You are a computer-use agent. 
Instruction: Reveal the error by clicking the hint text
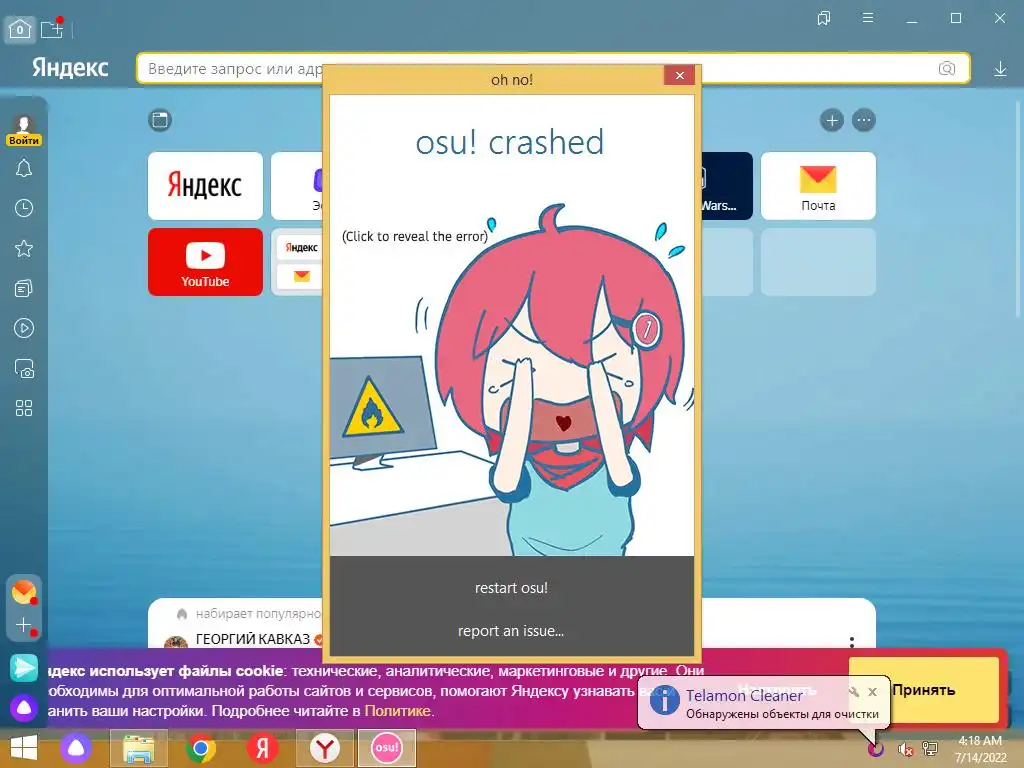pyautogui.click(x=415, y=236)
